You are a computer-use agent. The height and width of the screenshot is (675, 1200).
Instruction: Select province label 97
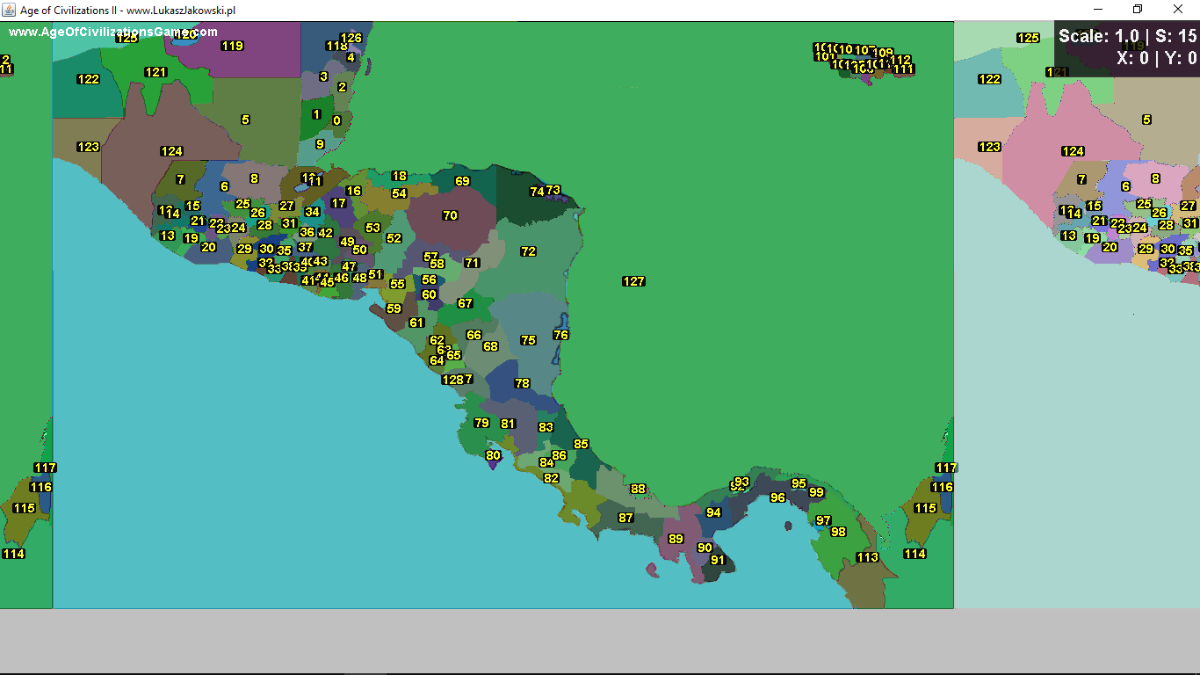pos(823,520)
